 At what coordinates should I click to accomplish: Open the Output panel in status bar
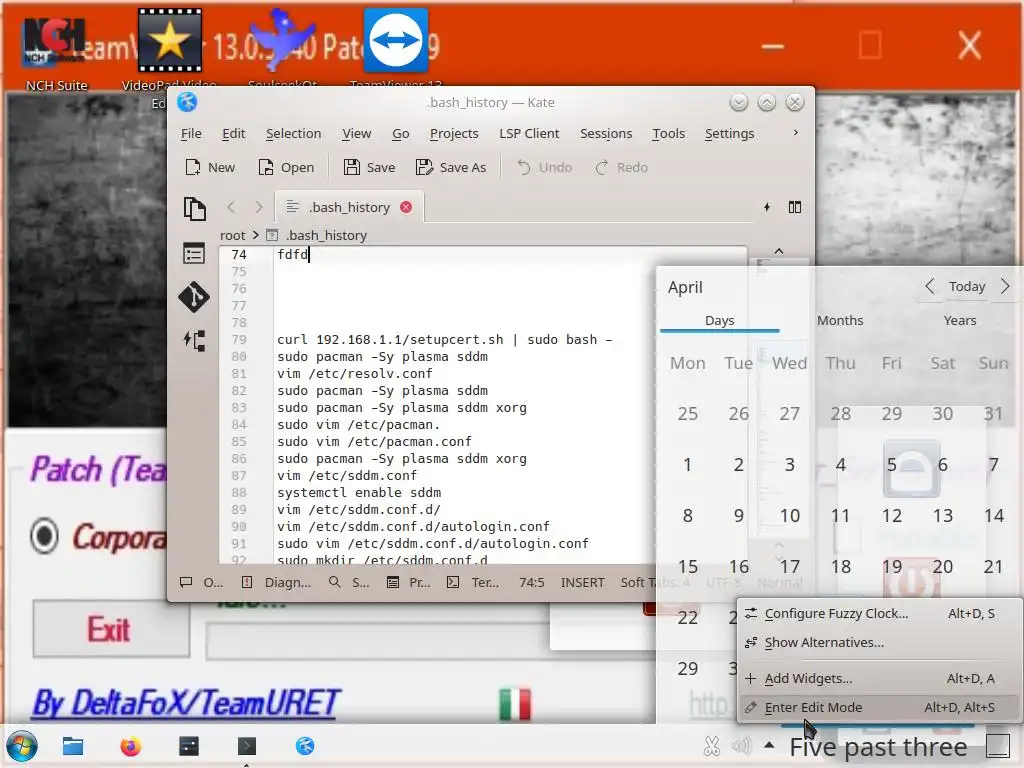coord(202,582)
